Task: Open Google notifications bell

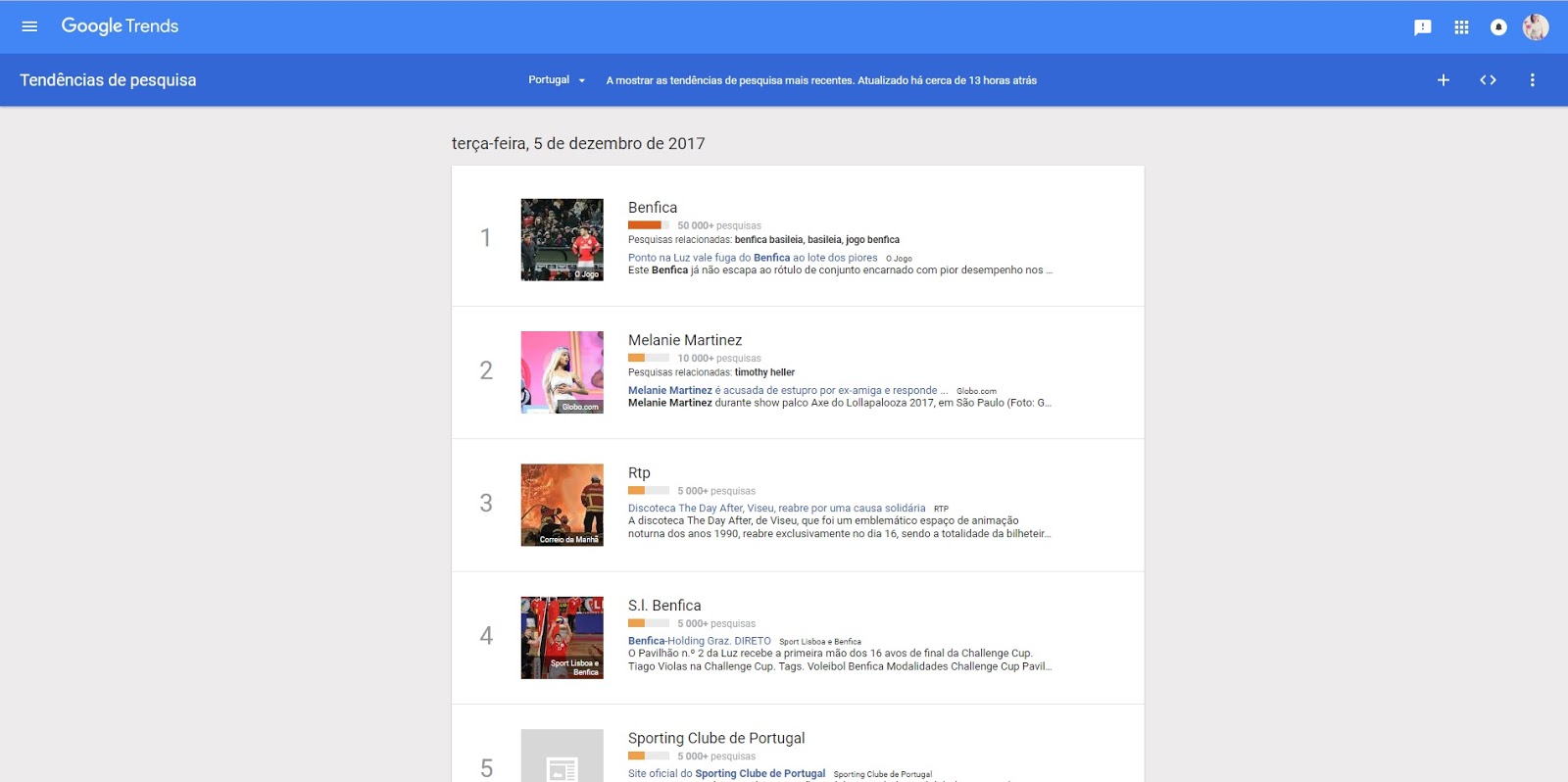Action: tap(1498, 27)
